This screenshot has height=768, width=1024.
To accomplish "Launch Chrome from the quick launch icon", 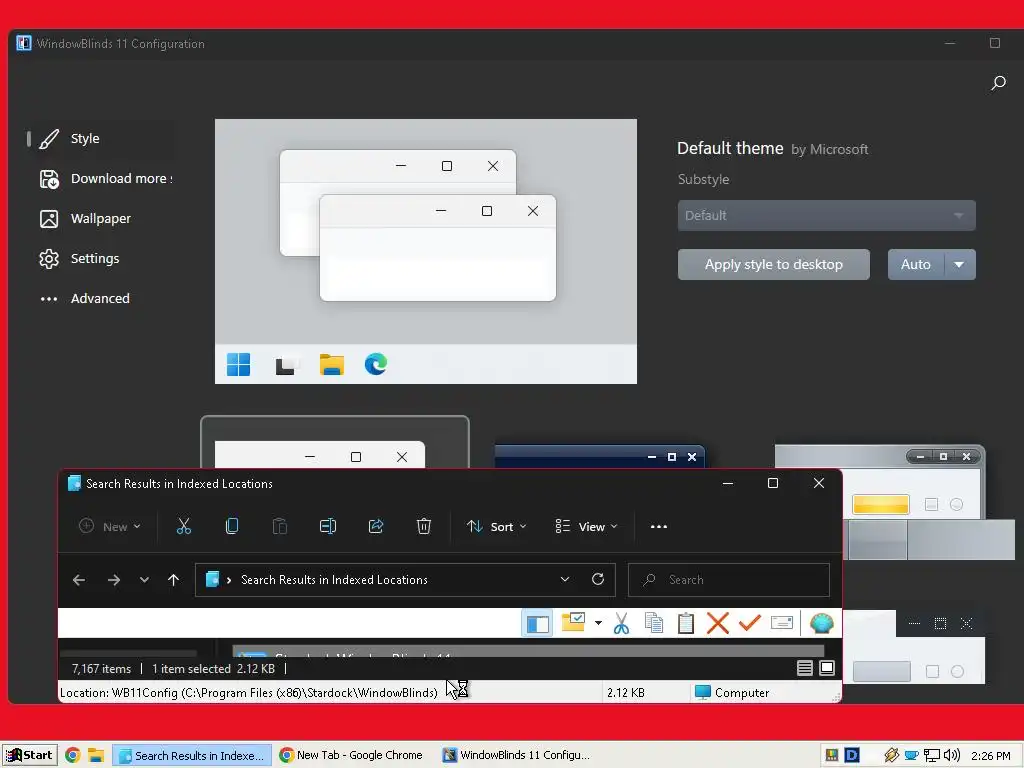I will tap(72, 756).
